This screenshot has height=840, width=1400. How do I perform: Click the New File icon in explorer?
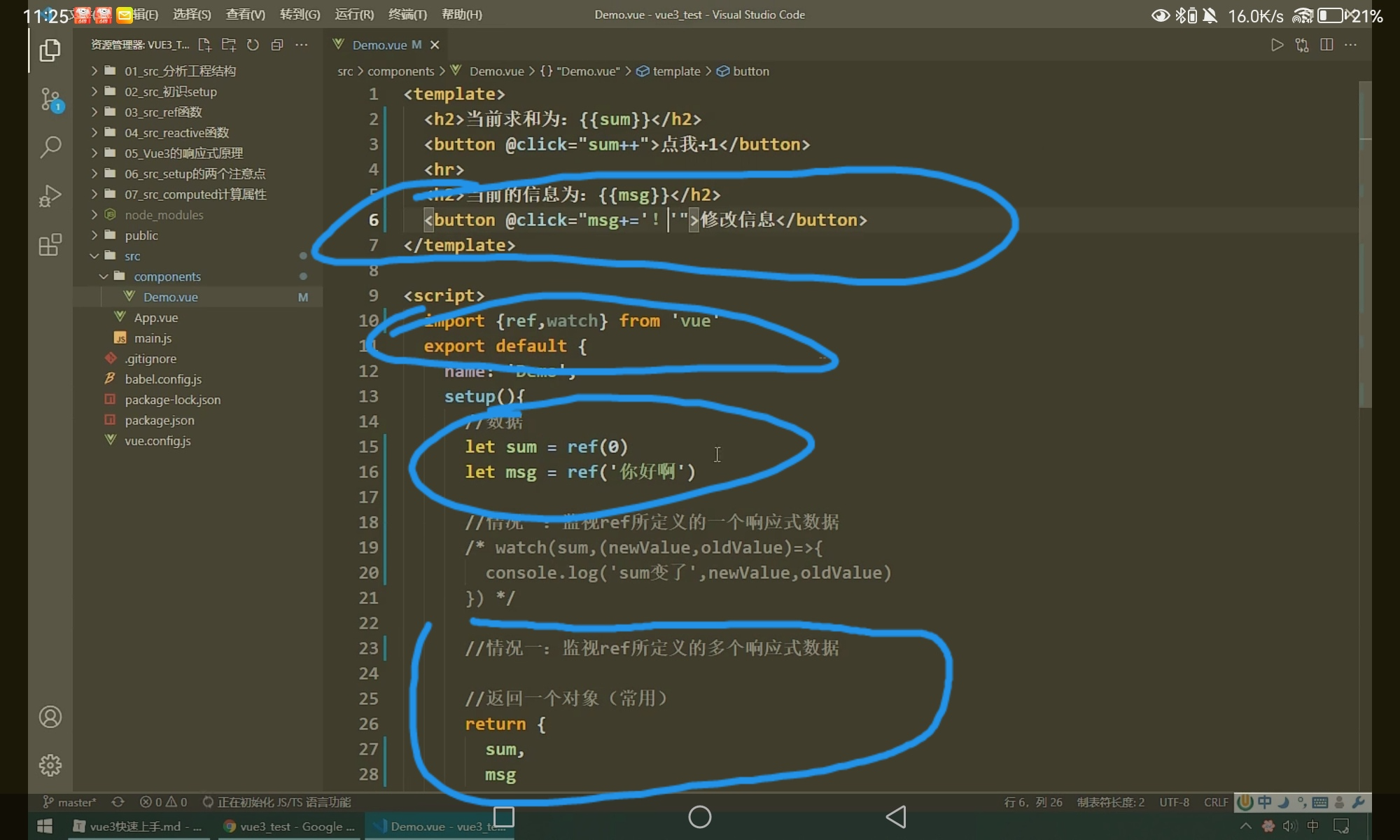(204, 45)
